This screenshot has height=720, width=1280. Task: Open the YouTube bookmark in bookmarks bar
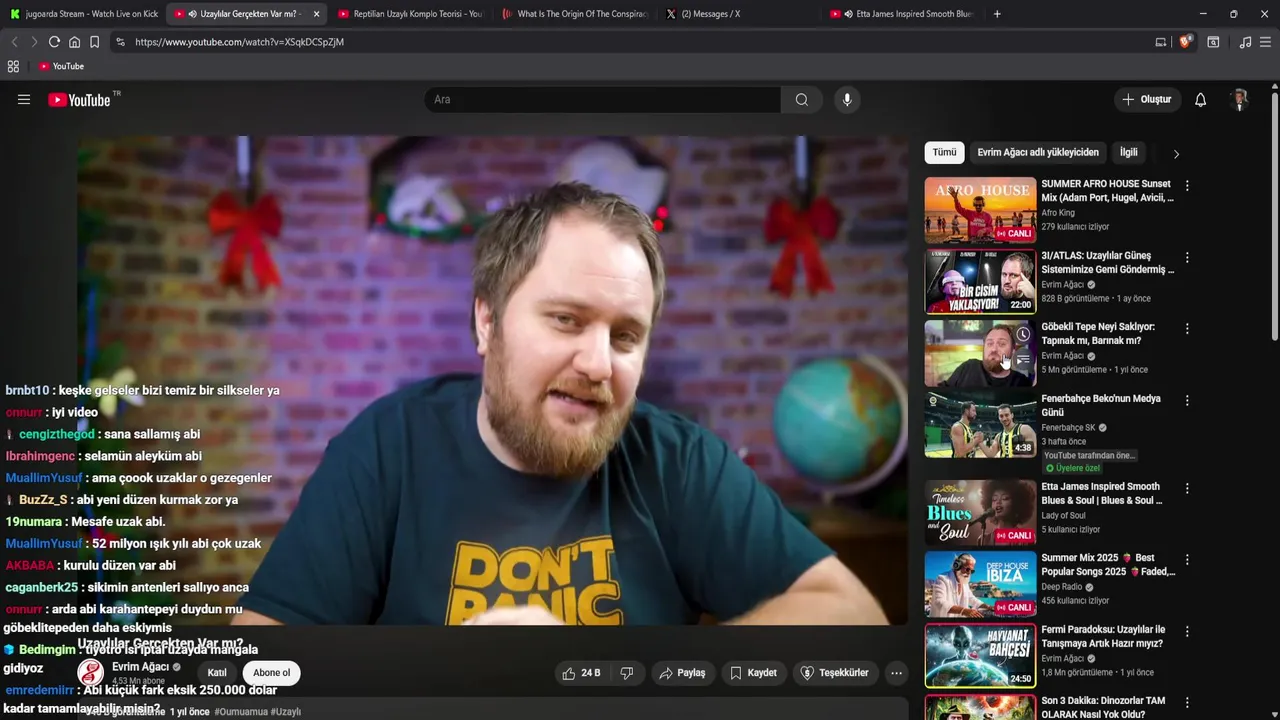(61, 66)
